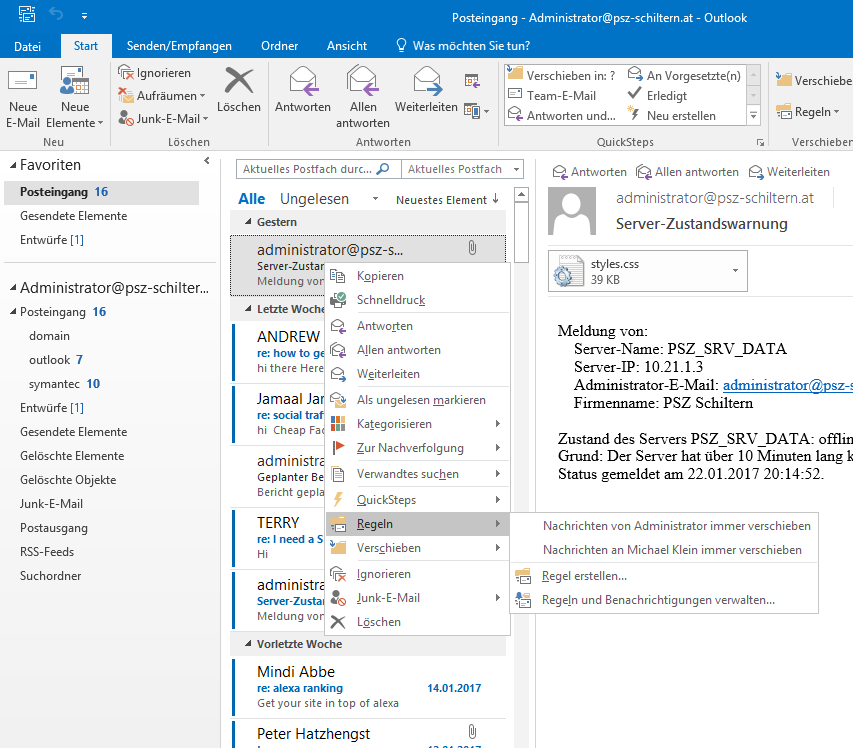This screenshot has height=748, width=853.
Task: Select Schnelldruck in the context menu
Action: coord(391,300)
